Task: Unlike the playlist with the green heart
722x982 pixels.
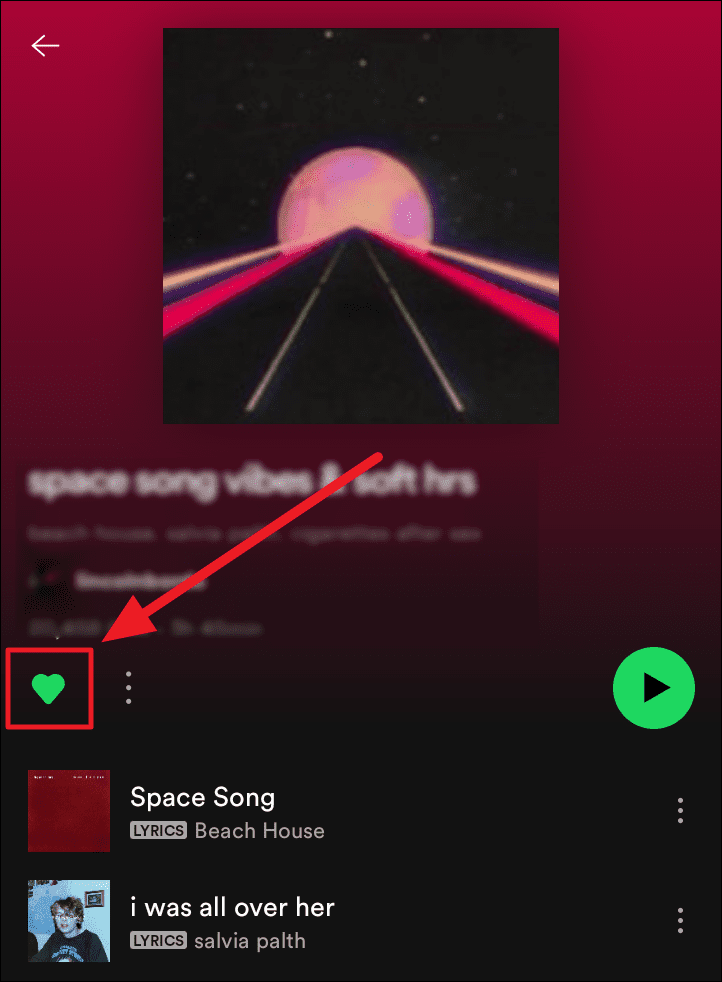Action: [48, 688]
